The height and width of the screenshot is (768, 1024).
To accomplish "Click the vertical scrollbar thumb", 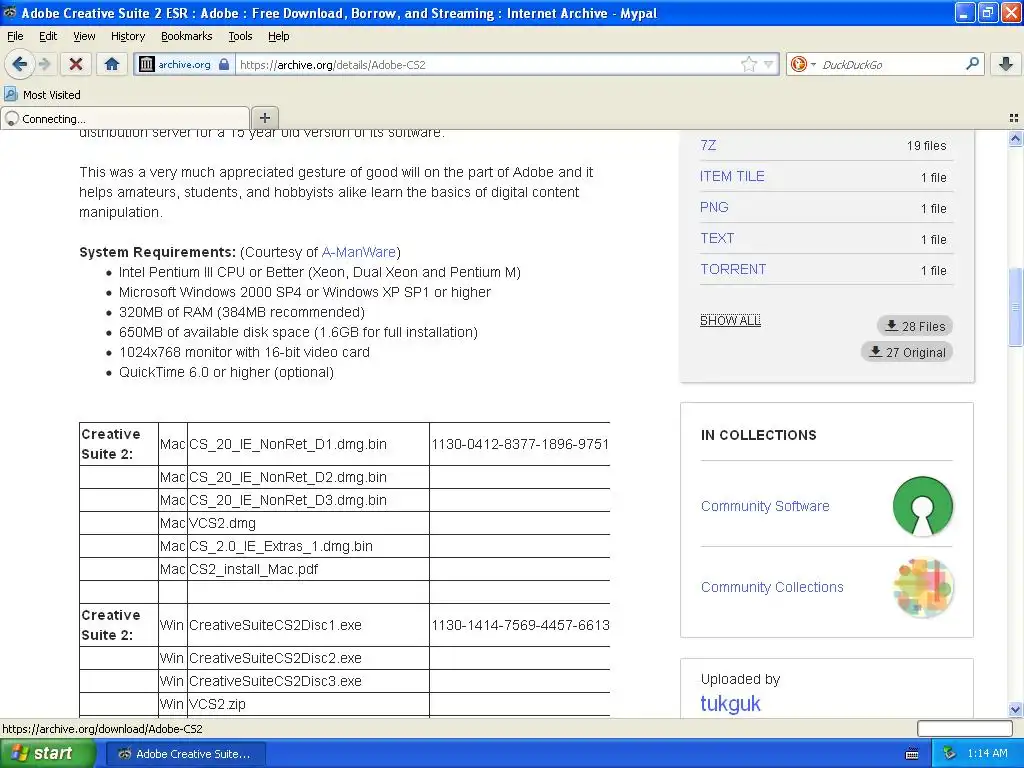I will [1016, 307].
